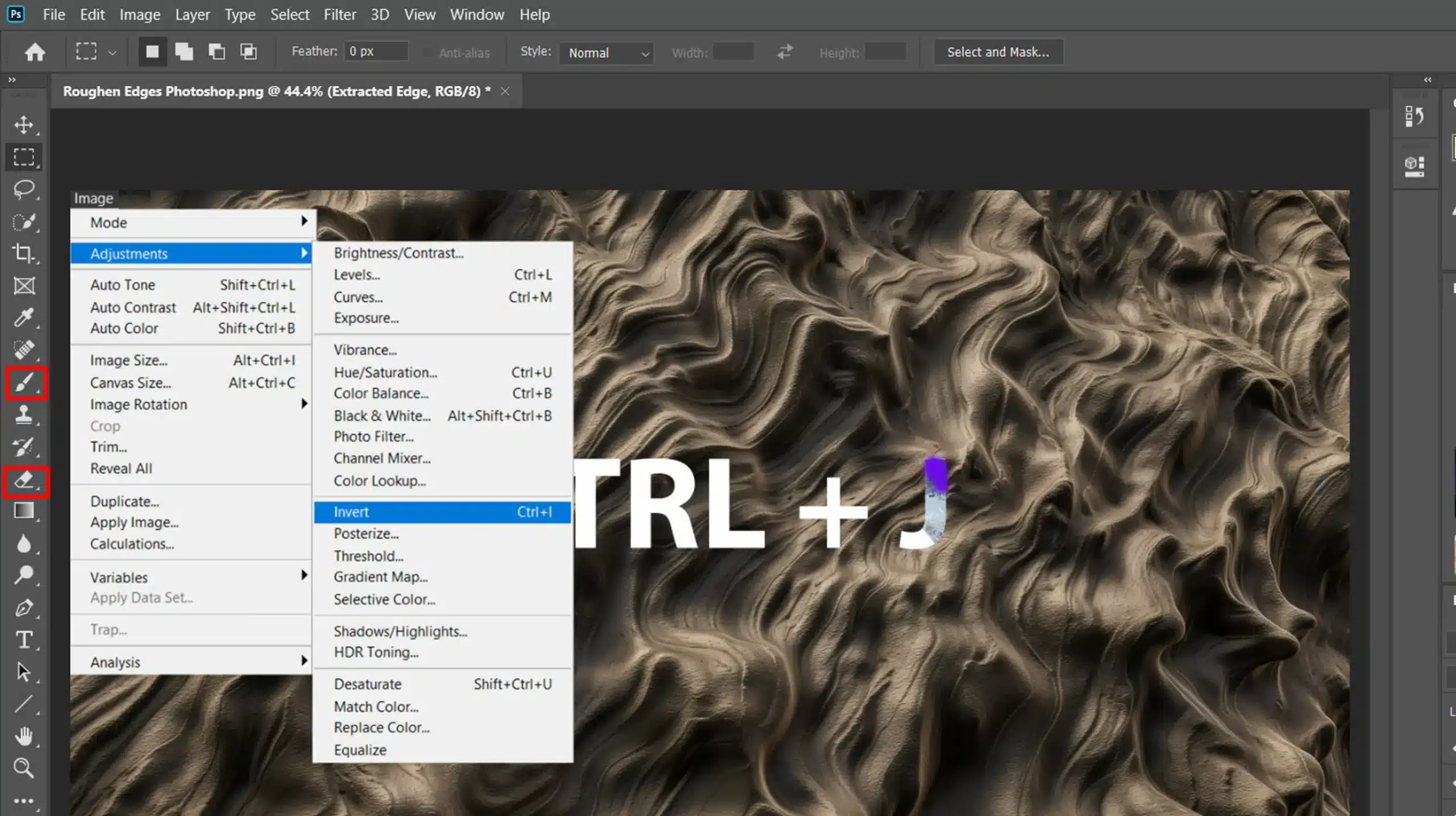Click Image Size menu entry
The height and width of the screenshot is (816, 1456).
point(192,360)
